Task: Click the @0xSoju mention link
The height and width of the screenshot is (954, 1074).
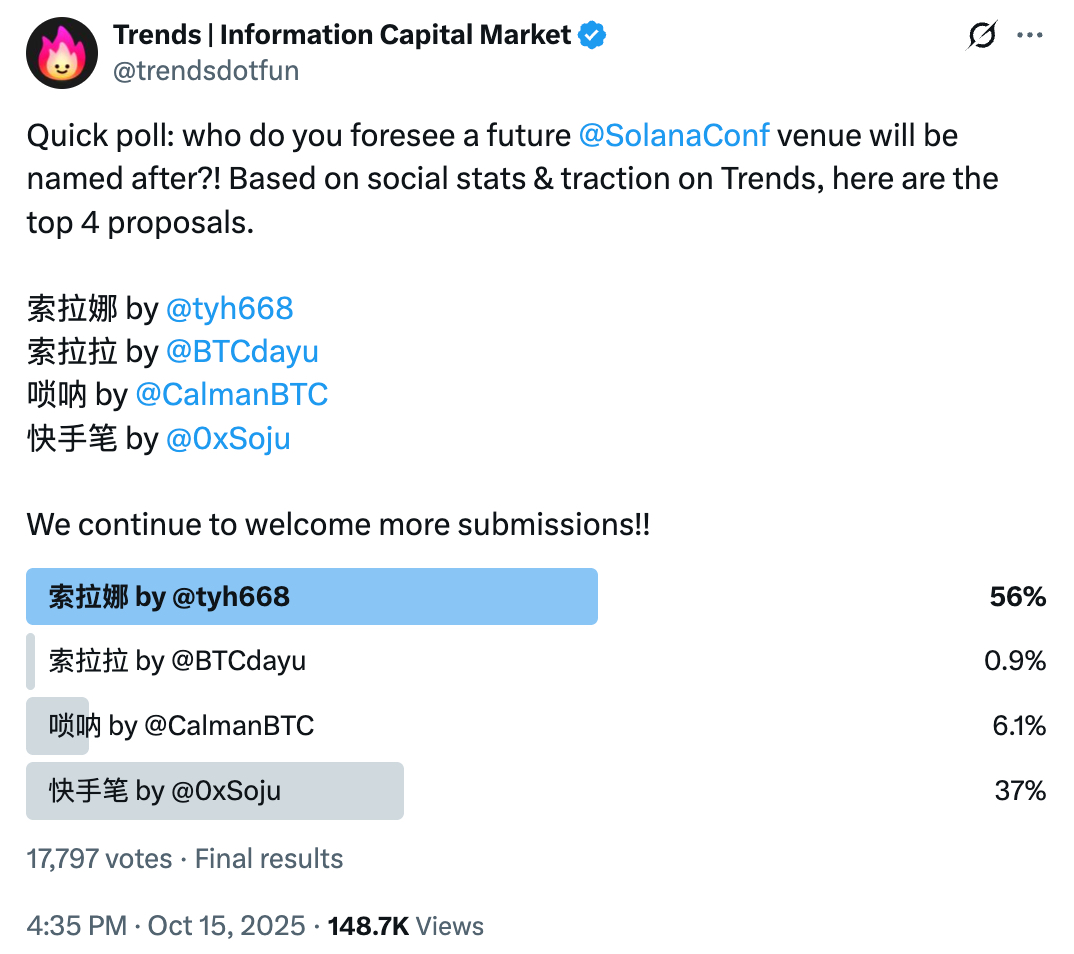Action: point(228,438)
